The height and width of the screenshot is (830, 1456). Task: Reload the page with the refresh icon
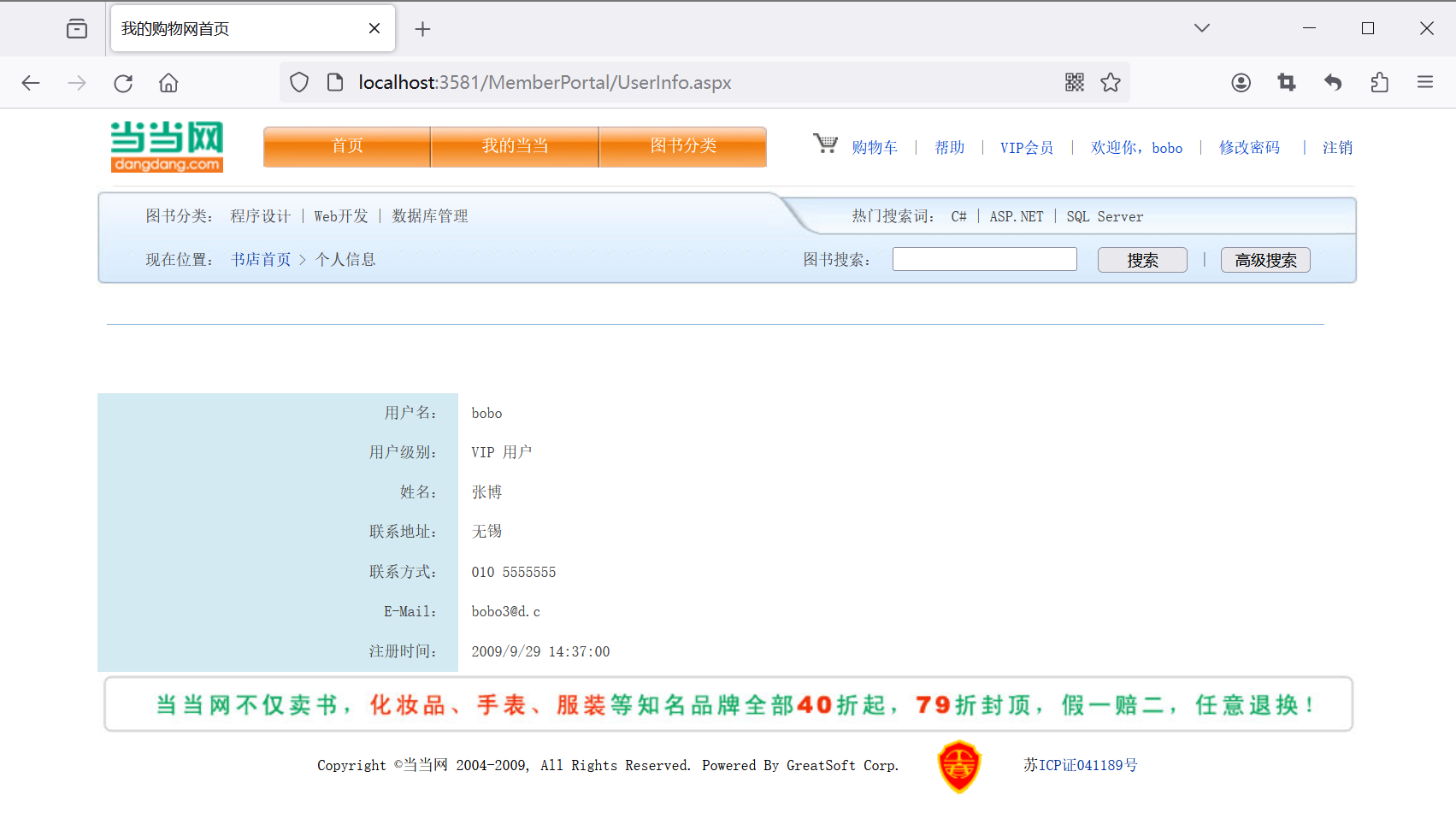(123, 83)
